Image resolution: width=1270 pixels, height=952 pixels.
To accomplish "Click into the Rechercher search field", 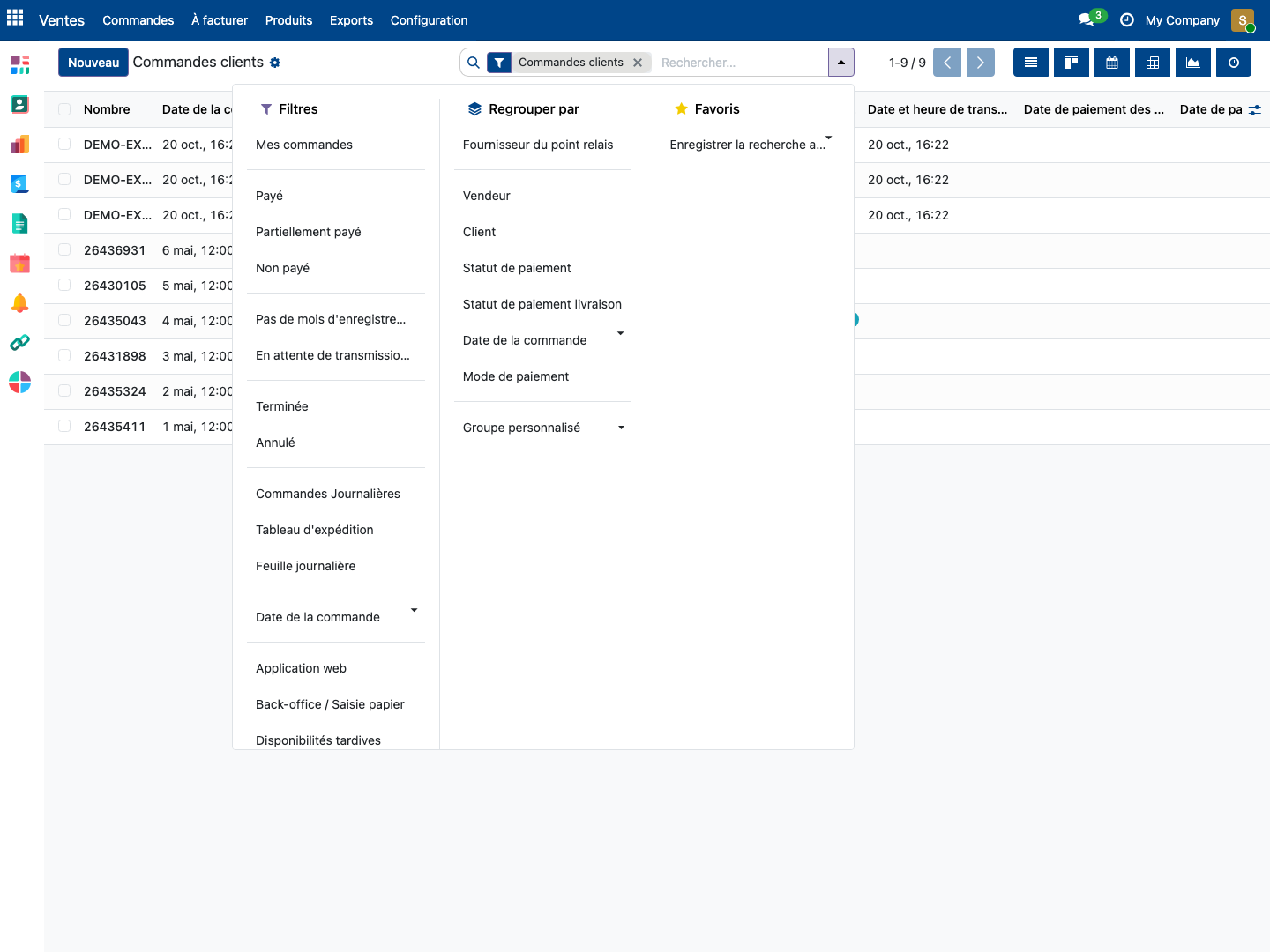I will click(x=741, y=63).
